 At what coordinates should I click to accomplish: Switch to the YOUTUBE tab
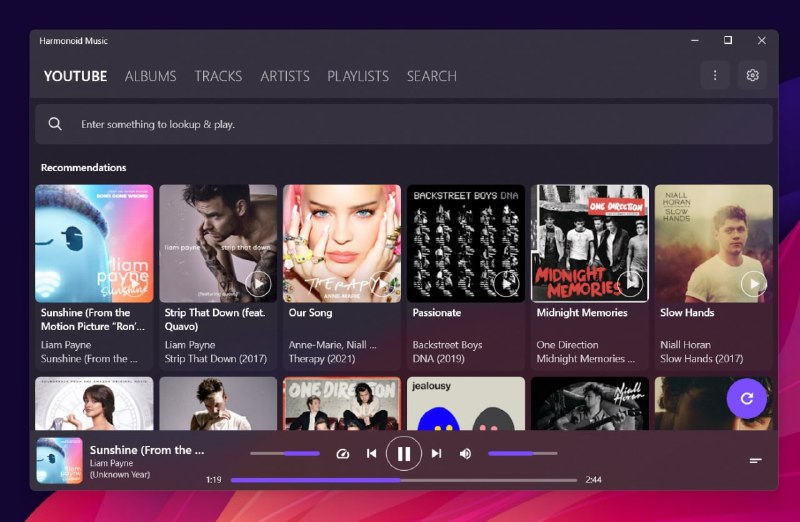tap(76, 76)
